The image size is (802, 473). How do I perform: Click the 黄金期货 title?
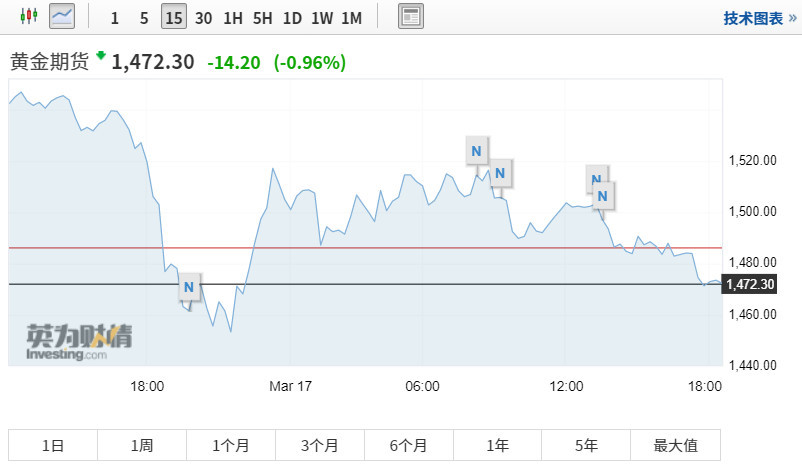pyautogui.click(x=49, y=61)
